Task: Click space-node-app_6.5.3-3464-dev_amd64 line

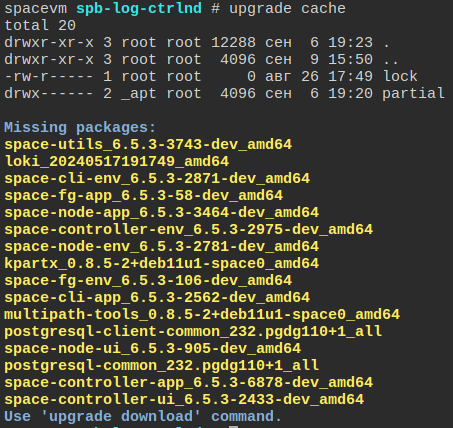Action: point(161,213)
